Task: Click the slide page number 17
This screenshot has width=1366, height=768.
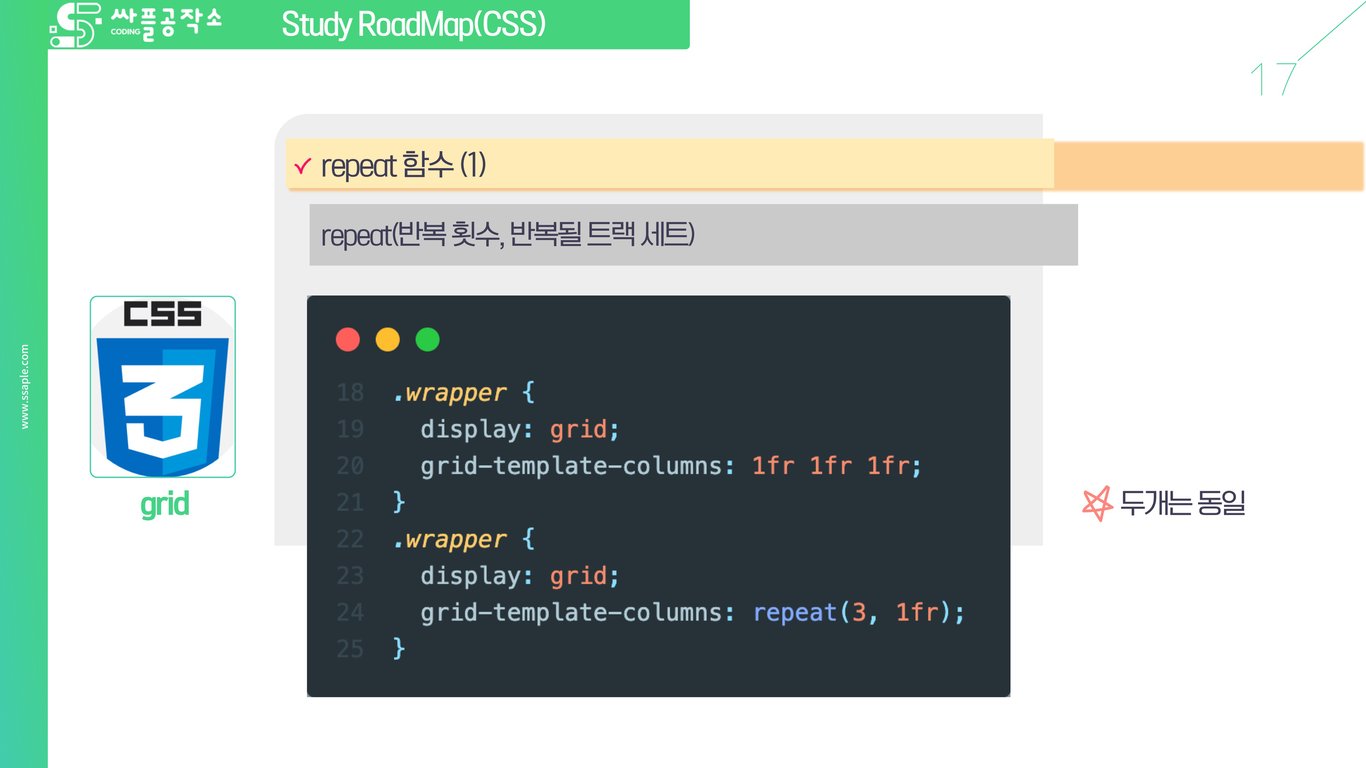Action: tap(1273, 79)
